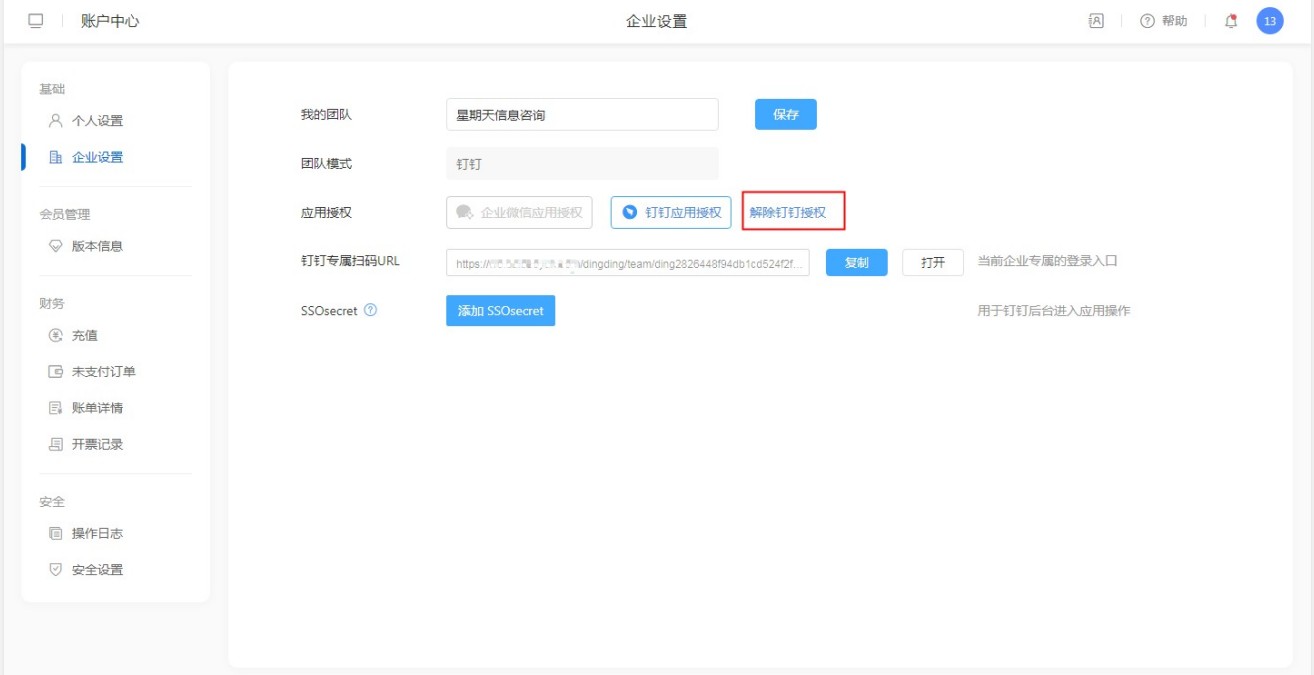Click the 打开 button

(932, 262)
